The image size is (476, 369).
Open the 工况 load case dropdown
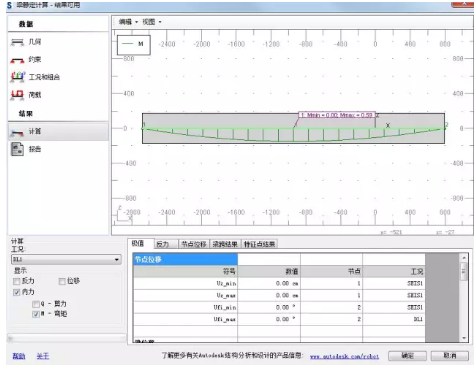[x=66, y=259]
